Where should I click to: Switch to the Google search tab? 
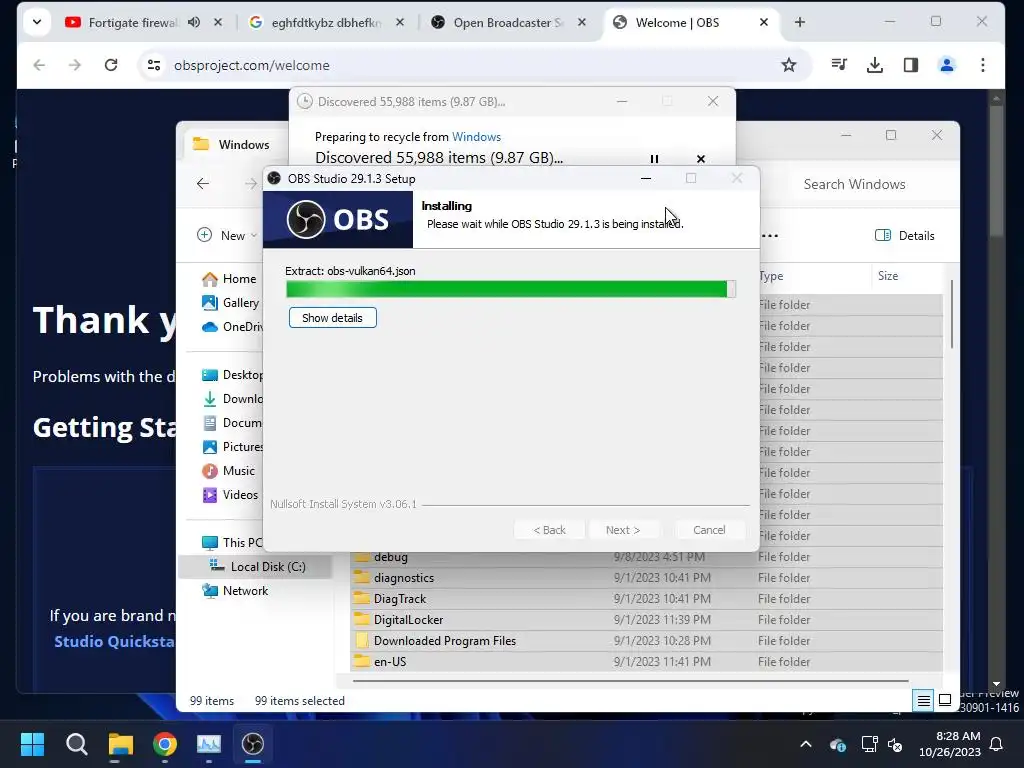325,23
